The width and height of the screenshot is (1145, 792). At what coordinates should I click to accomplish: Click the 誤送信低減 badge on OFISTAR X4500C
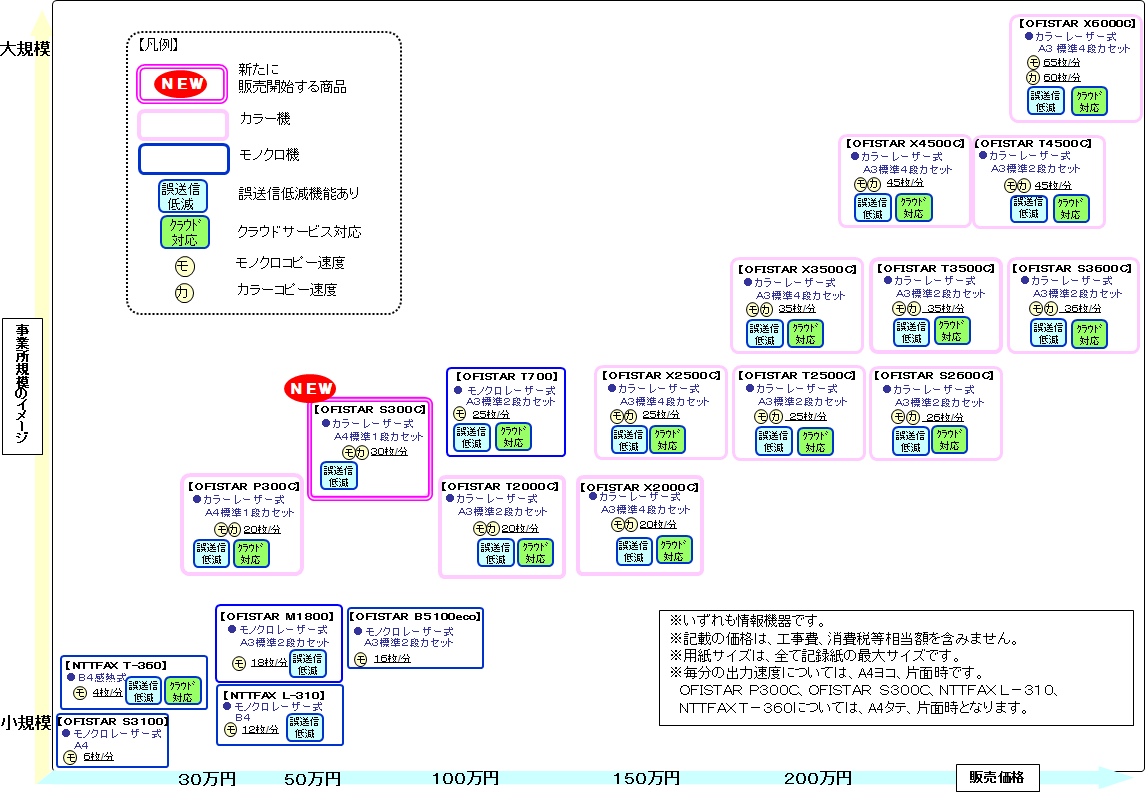(873, 208)
